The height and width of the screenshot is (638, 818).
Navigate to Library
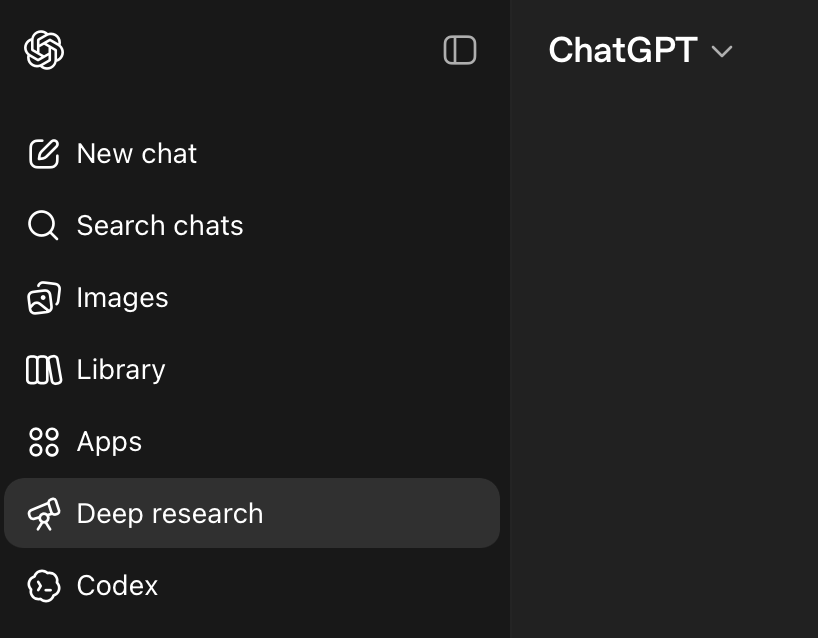tap(120, 369)
